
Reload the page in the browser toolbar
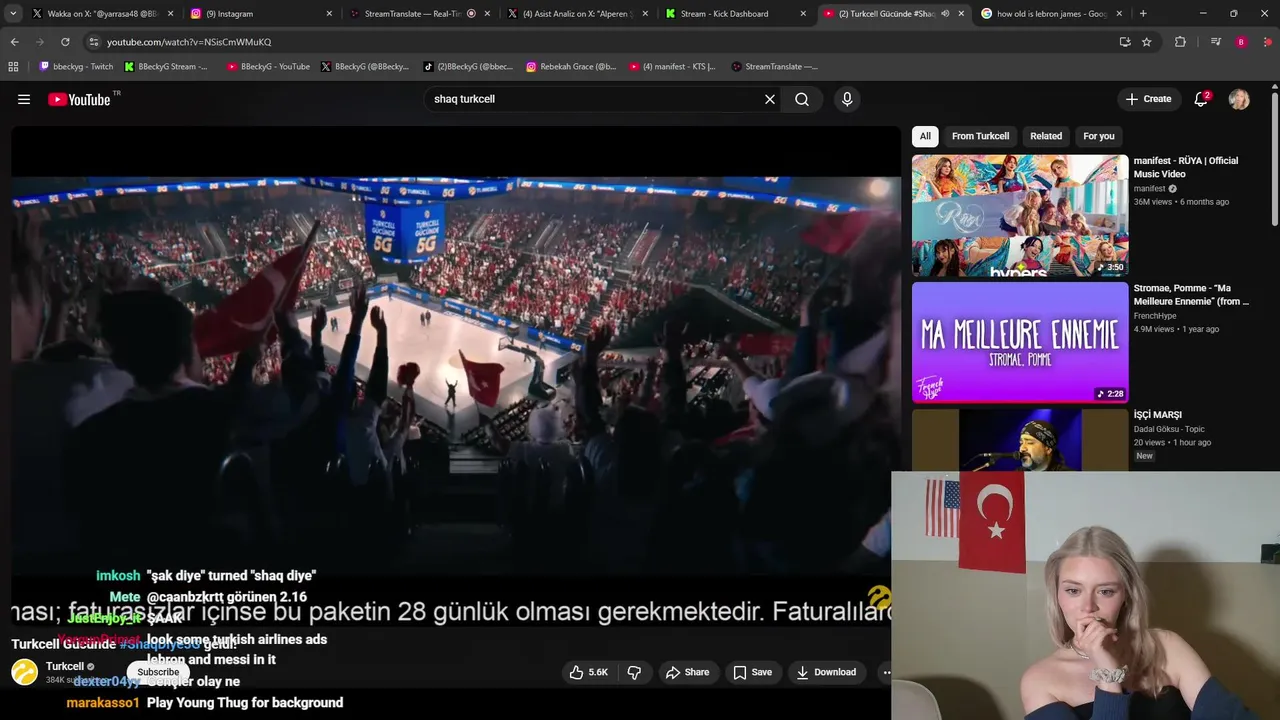(x=65, y=42)
